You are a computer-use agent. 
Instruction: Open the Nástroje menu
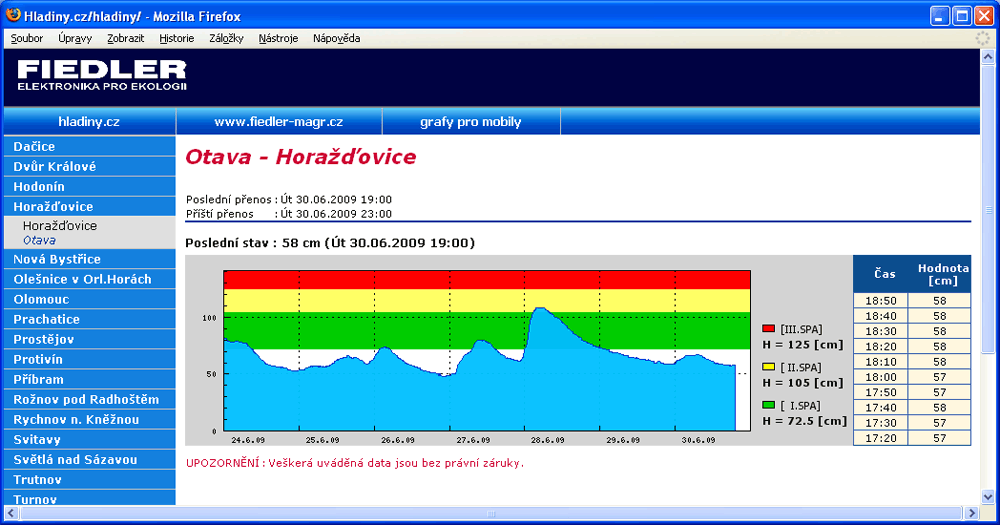[278, 38]
